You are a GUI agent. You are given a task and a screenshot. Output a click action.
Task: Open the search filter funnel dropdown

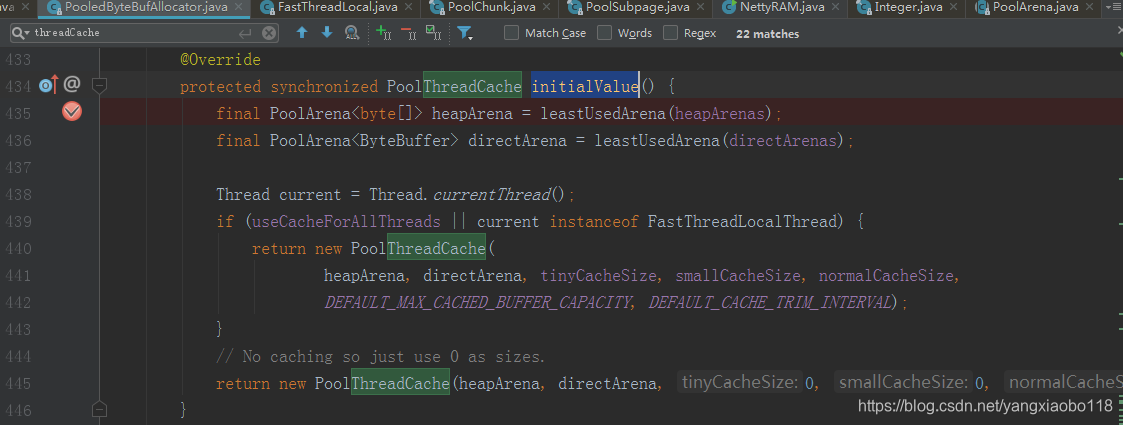466,33
